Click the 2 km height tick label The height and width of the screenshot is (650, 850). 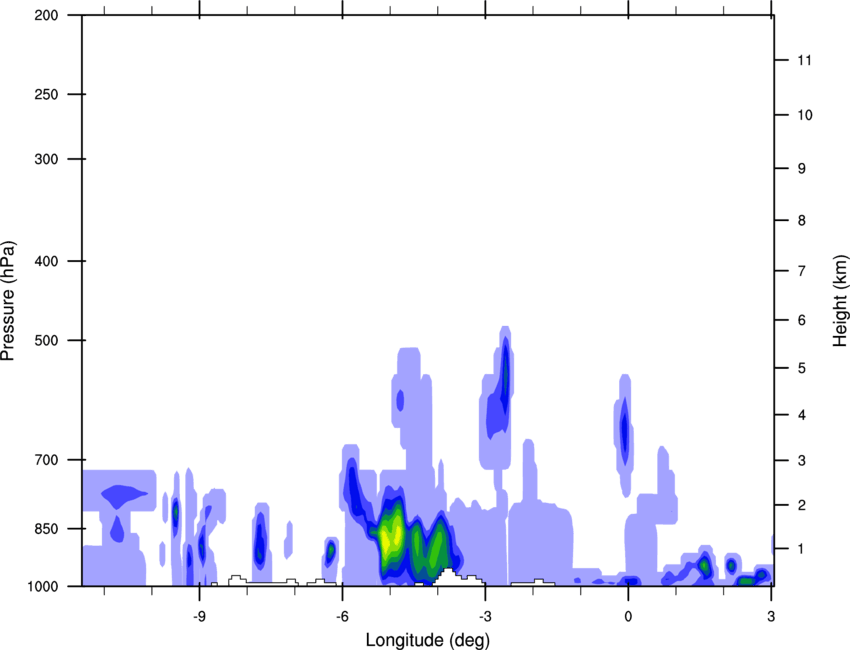(x=802, y=505)
